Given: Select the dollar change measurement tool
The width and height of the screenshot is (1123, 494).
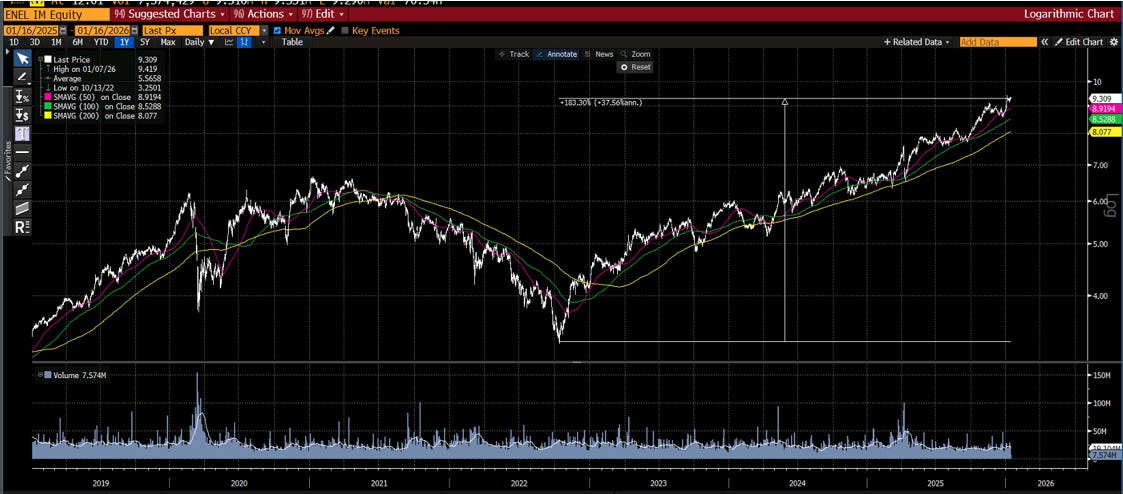Looking at the screenshot, I should pos(22,115).
